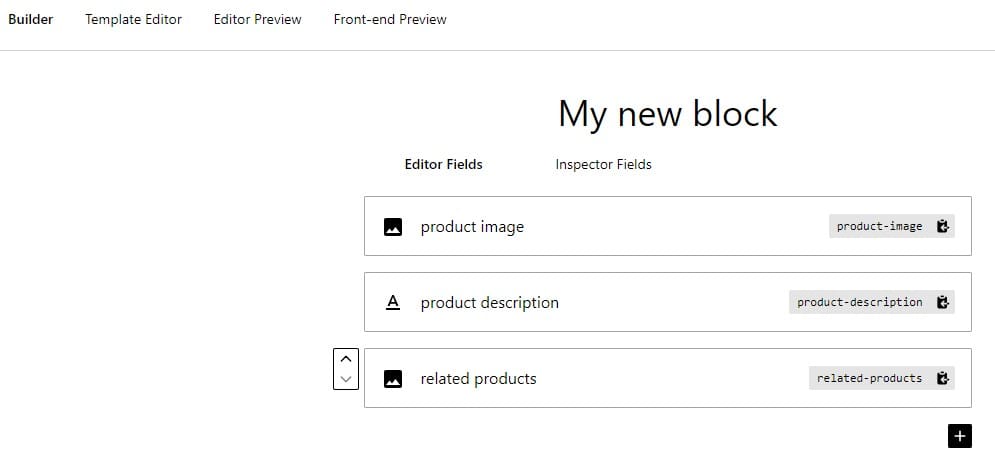The width and height of the screenshot is (995, 467).
Task: Open the Builder tab
Action: tap(30, 20)
